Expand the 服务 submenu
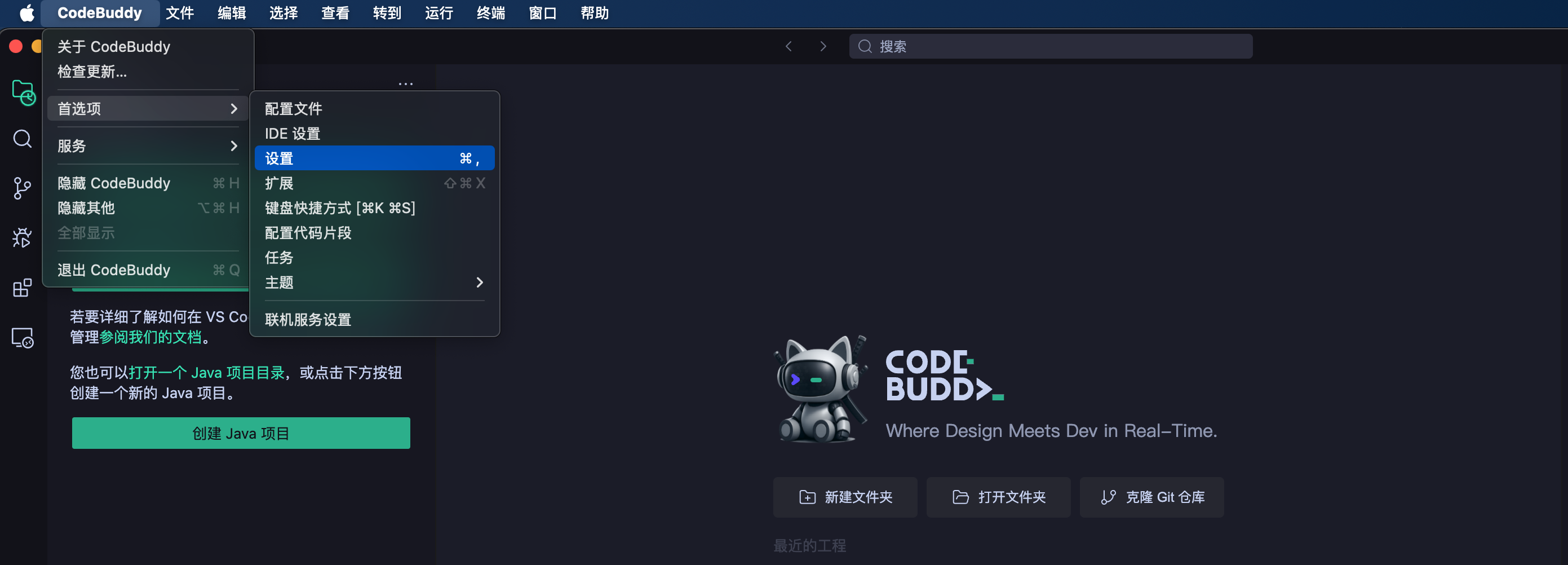Screen dimensions: 1568x565 pos(147,146)
